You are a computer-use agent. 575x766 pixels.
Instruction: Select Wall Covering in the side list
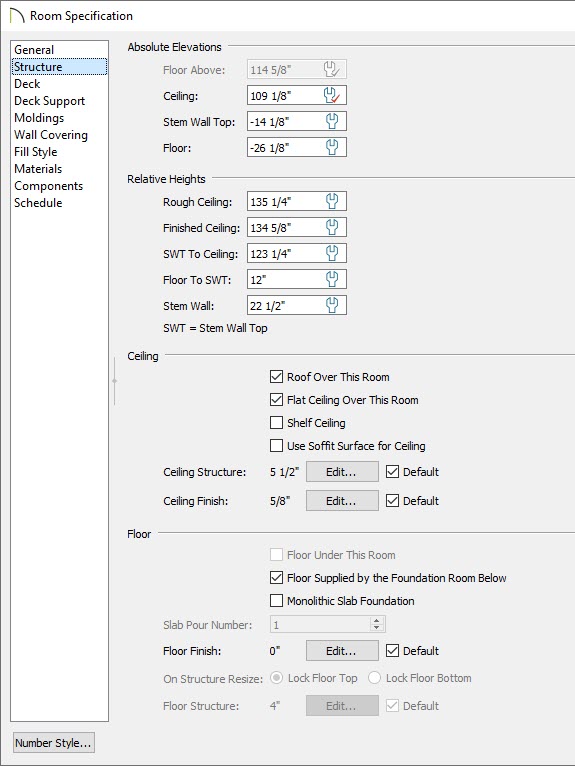click(x=51, y=135)
